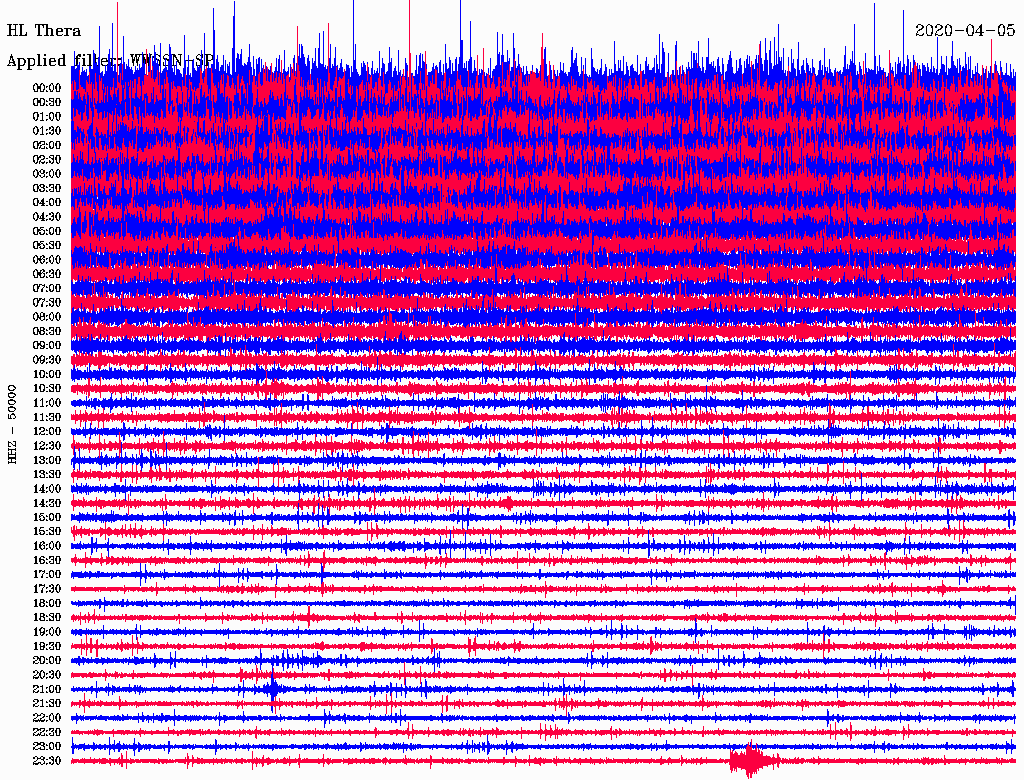Click the 22:30 time label

[x=47, y=732]
